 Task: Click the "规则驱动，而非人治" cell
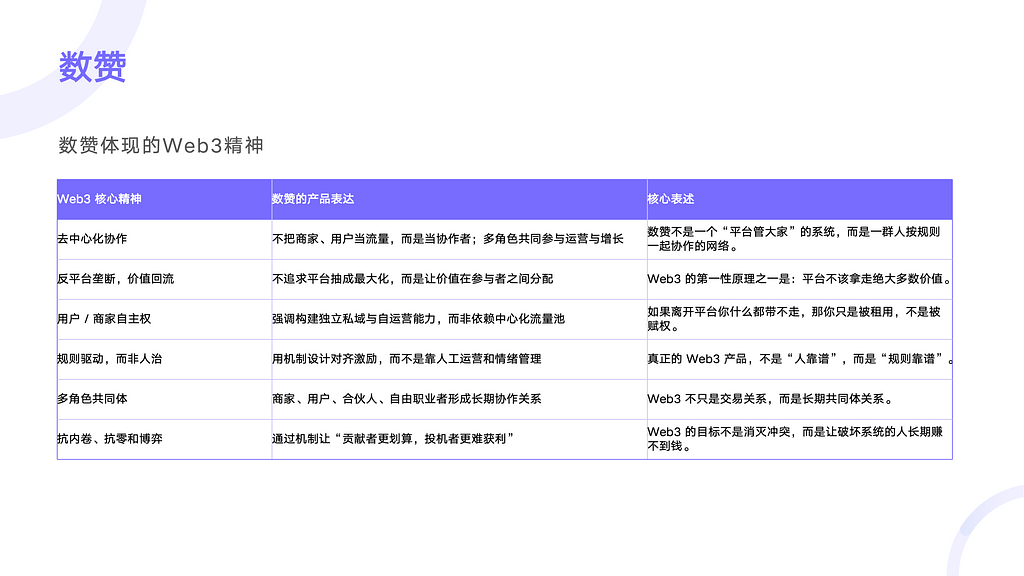110,359
